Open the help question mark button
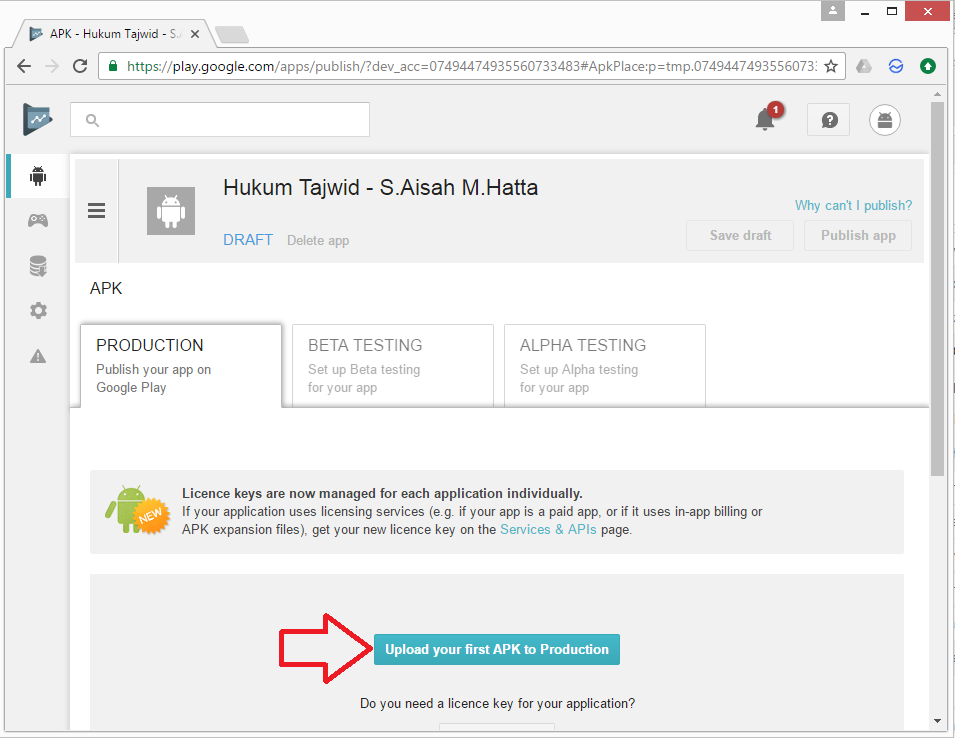The image size is (955, 738). [829, 120]
